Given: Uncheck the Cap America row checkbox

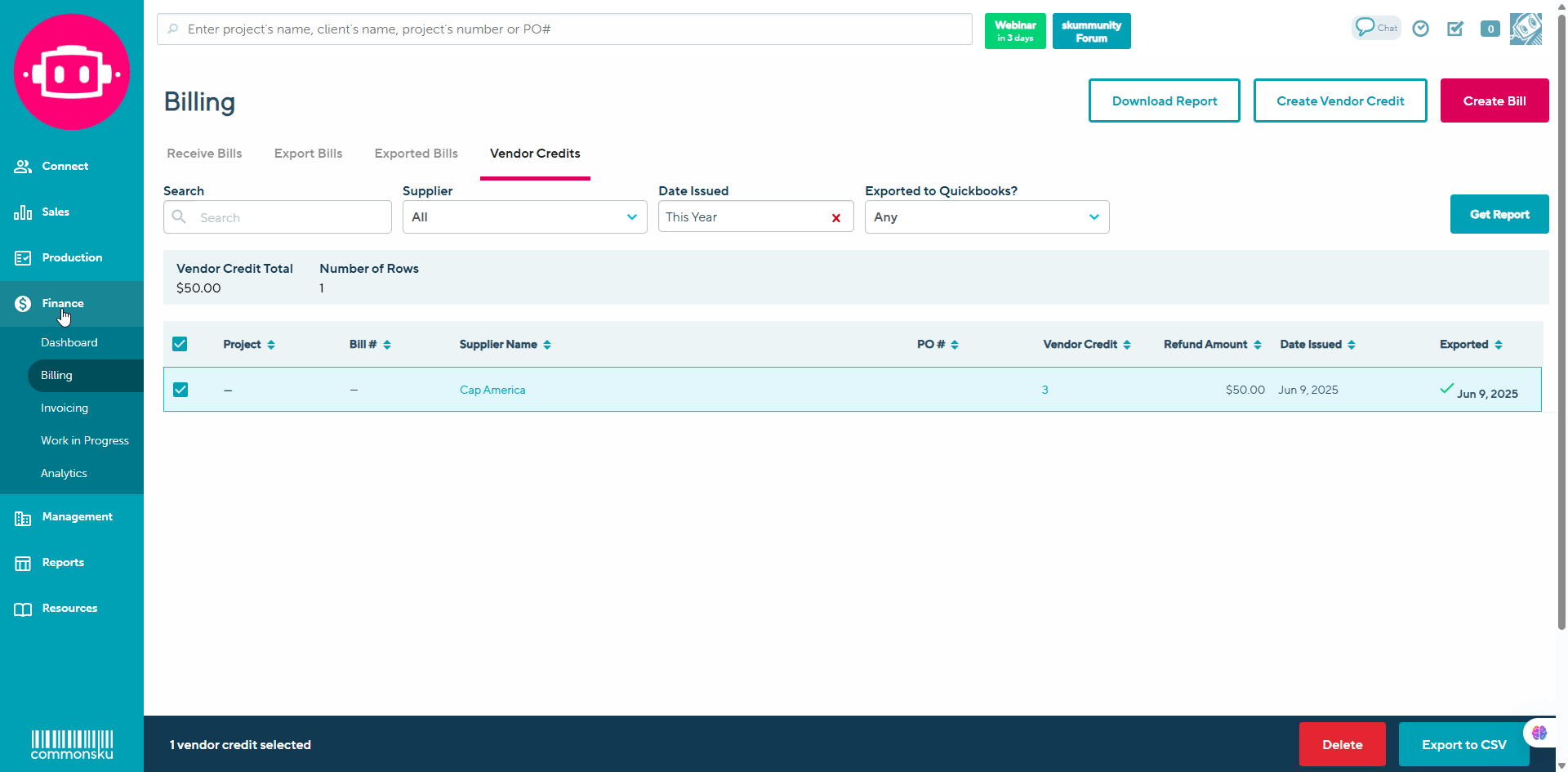Looking at the screenshot, I should (x=180, y=390).
